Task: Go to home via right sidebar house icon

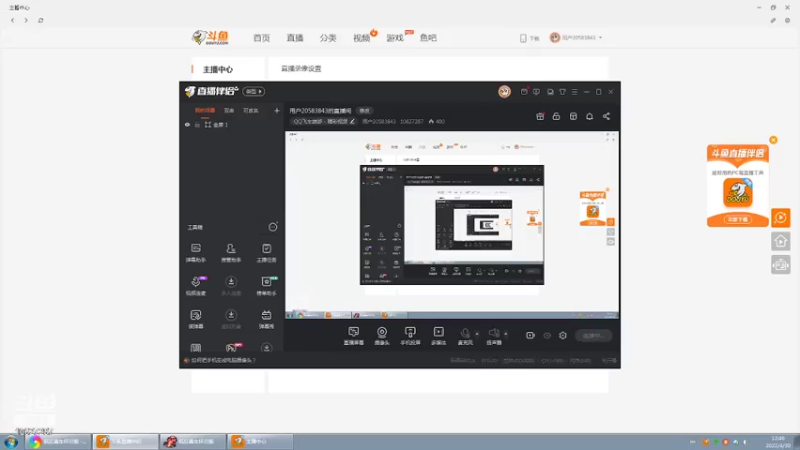Action: tap(781, 241)
